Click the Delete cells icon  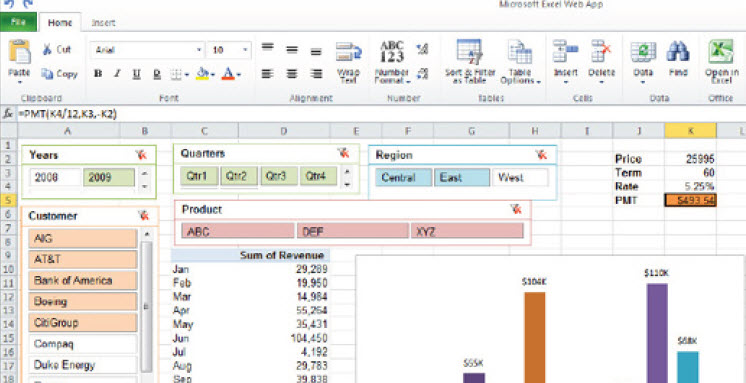point(601,51)
